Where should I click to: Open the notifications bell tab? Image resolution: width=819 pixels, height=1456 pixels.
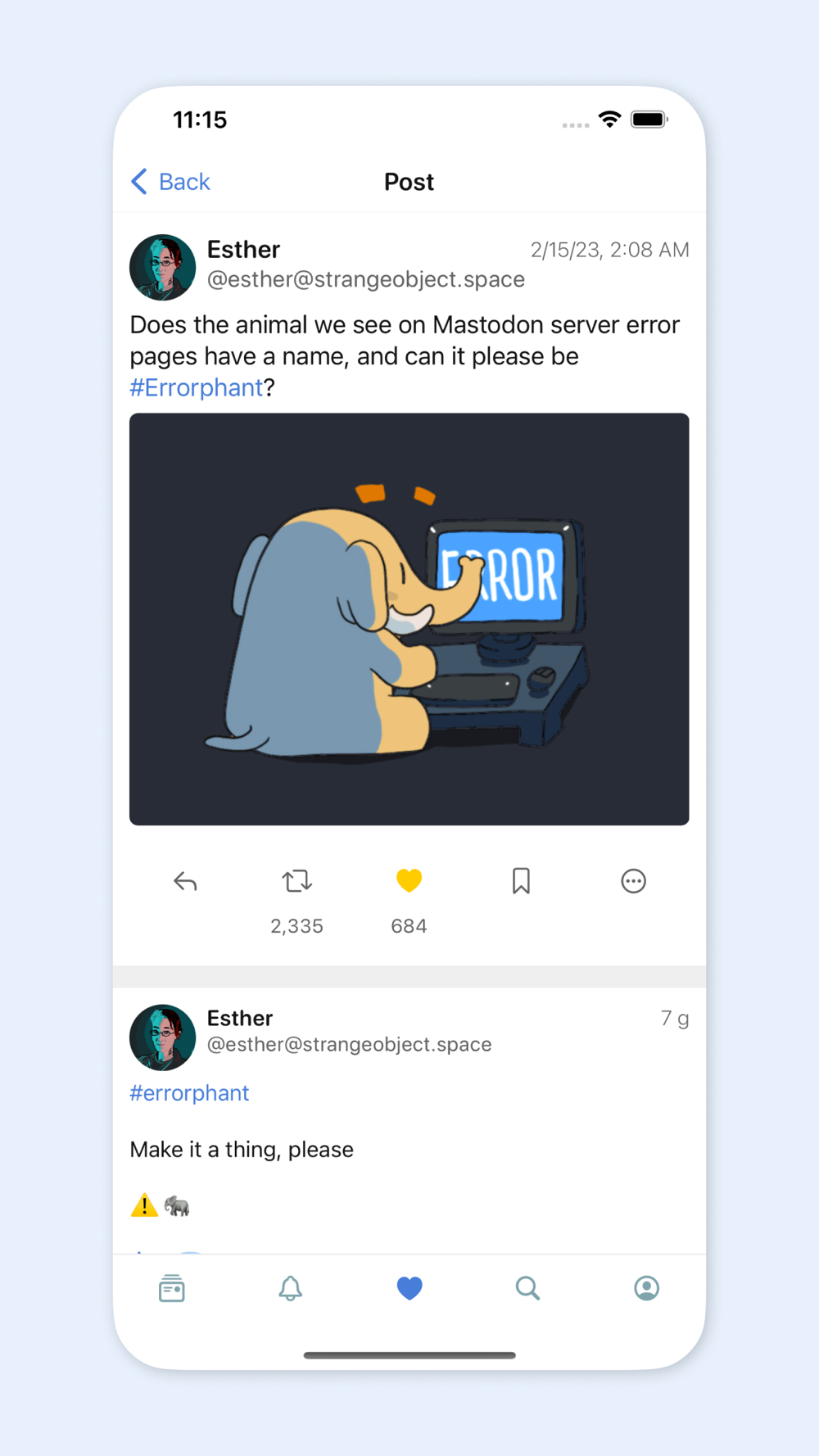coord(291,1288)
